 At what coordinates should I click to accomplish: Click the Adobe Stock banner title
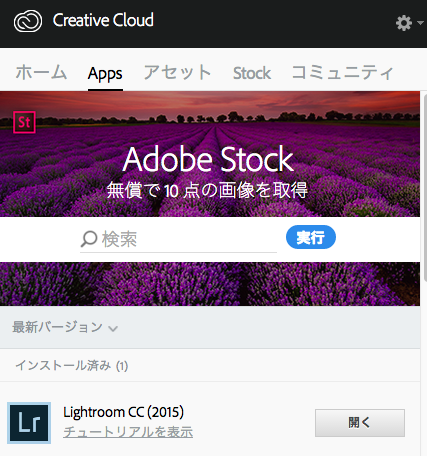click(x=208, y=159)
